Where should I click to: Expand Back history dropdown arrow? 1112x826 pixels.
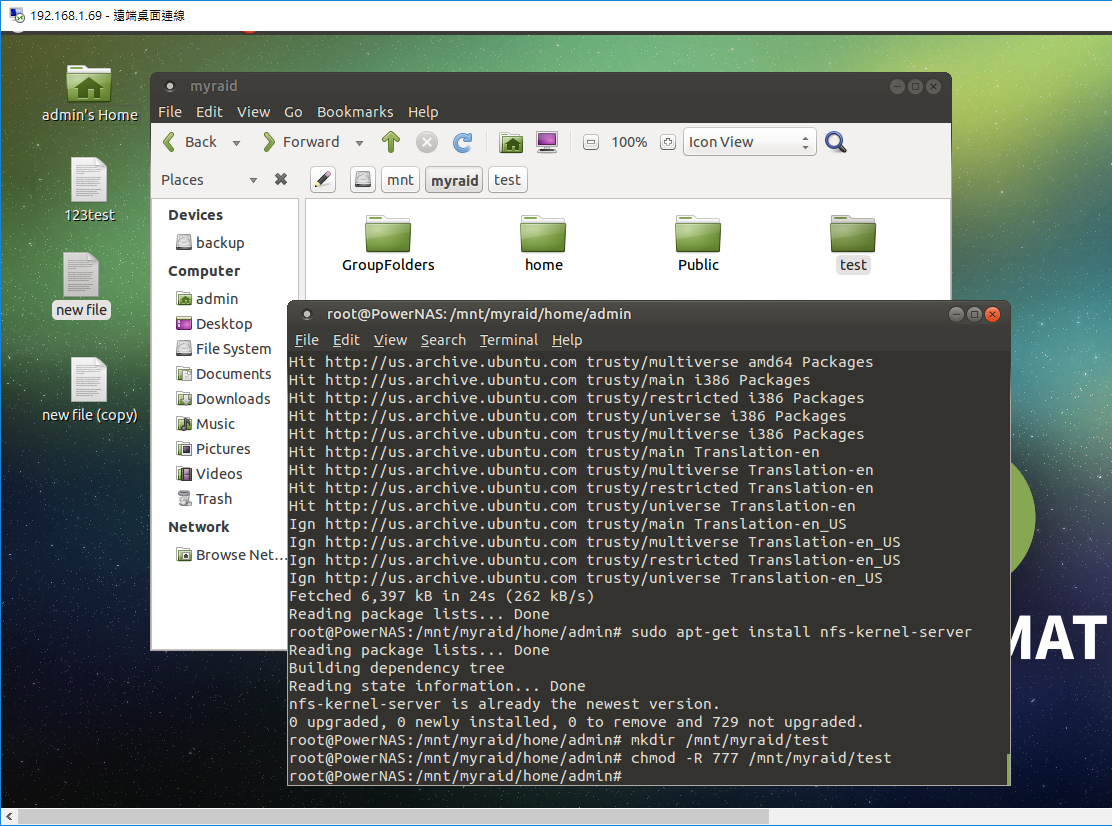coord(236,143)
